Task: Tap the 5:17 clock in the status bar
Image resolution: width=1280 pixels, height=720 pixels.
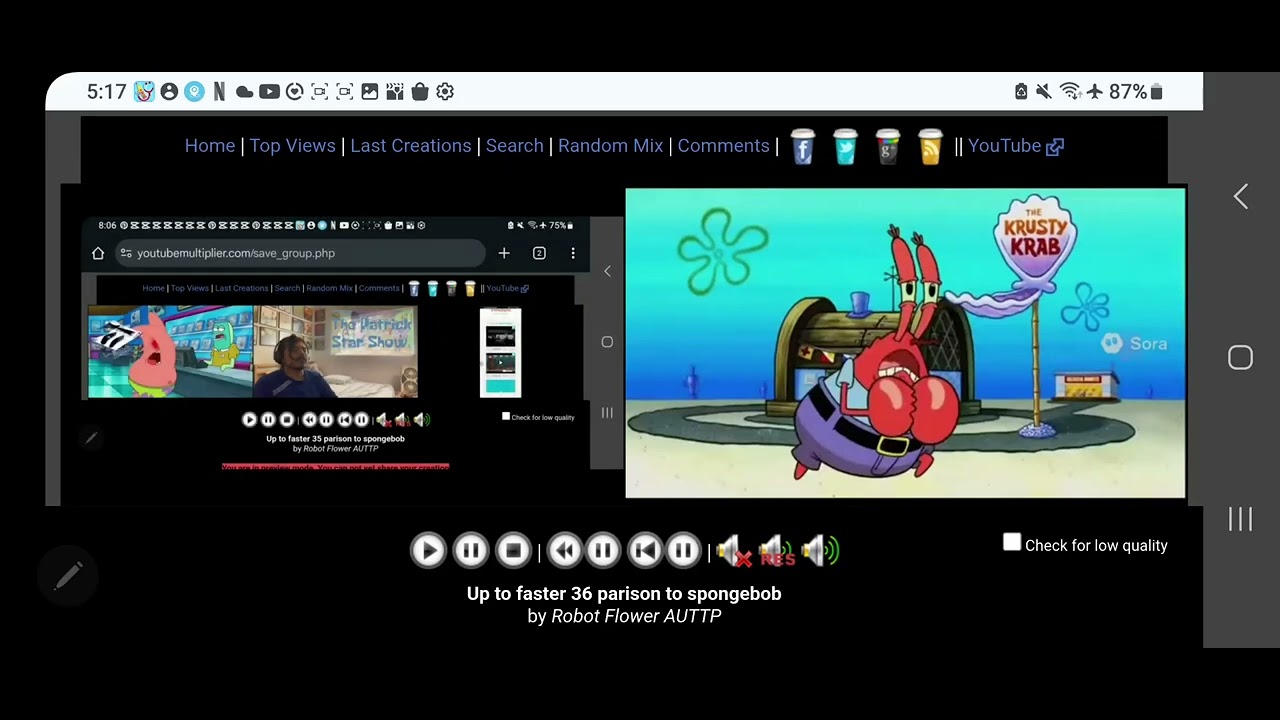Action: click(x=106, y=92)
